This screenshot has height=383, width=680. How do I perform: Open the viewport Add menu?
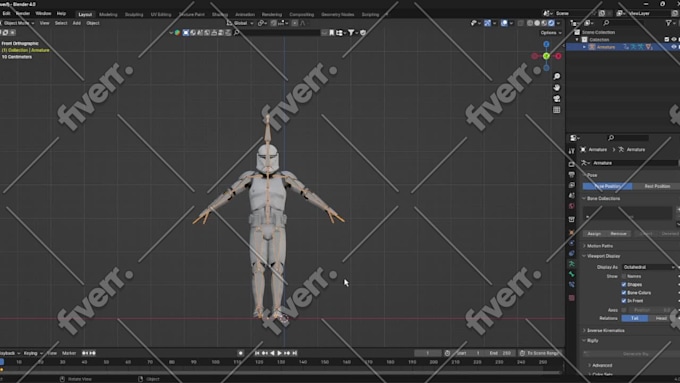point(77,23)
